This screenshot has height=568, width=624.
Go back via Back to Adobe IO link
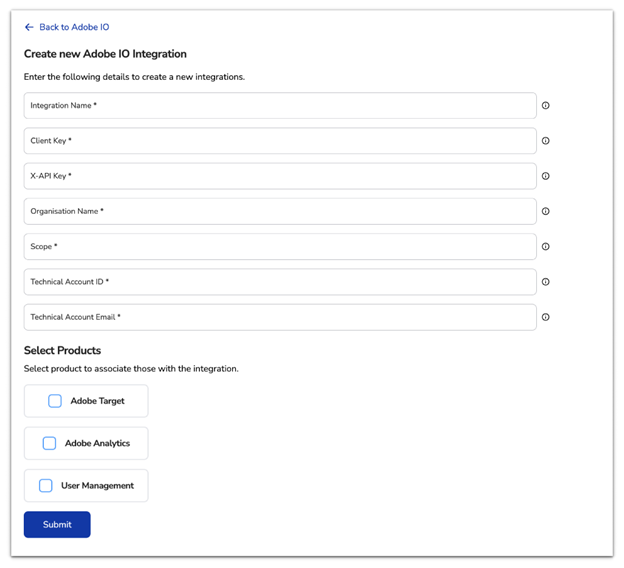(74, 27)
